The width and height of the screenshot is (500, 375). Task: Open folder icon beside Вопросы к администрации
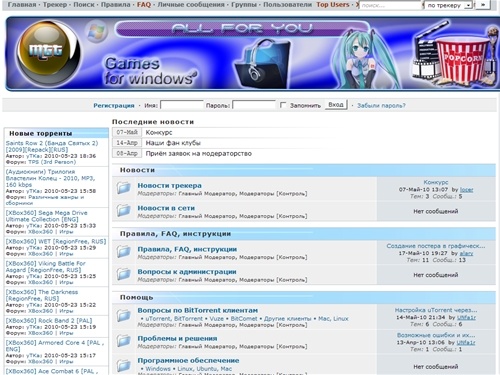124,274
